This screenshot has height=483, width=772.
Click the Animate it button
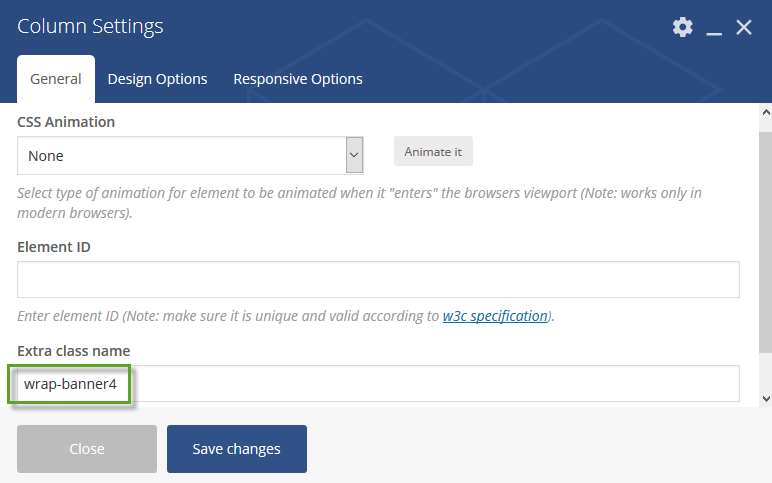[433, 152]
